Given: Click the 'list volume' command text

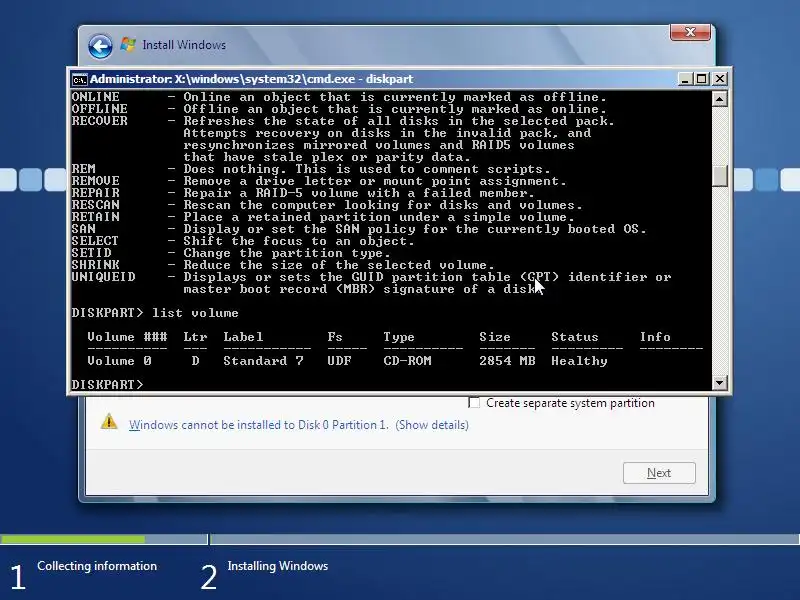Looking at the screenshot, I should (195, 313).
